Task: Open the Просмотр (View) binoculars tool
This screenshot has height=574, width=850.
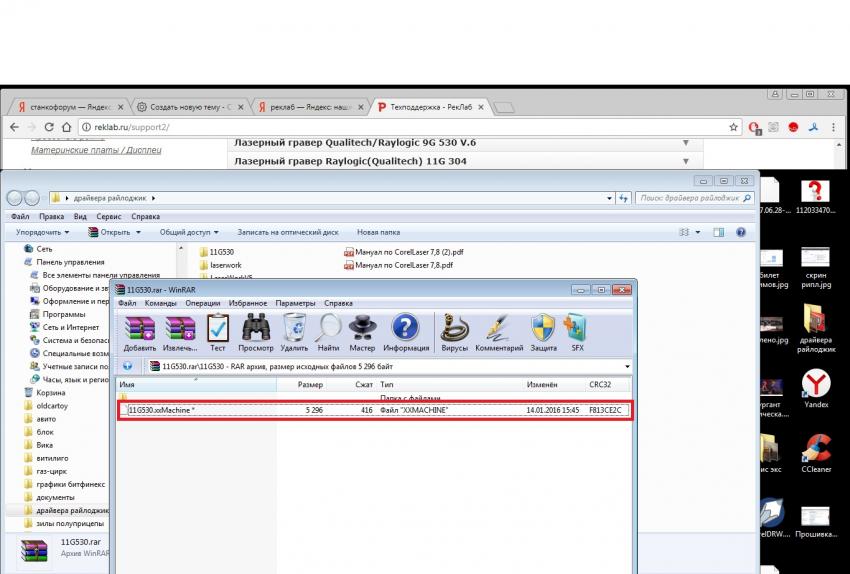Action: coord(255,332)
